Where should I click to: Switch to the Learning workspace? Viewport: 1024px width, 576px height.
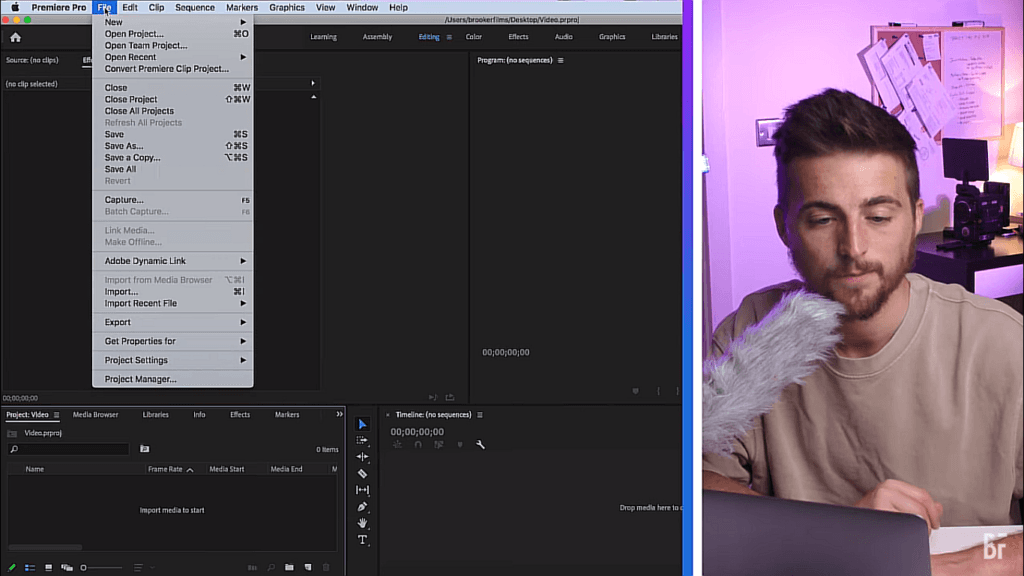coord(323,37)
